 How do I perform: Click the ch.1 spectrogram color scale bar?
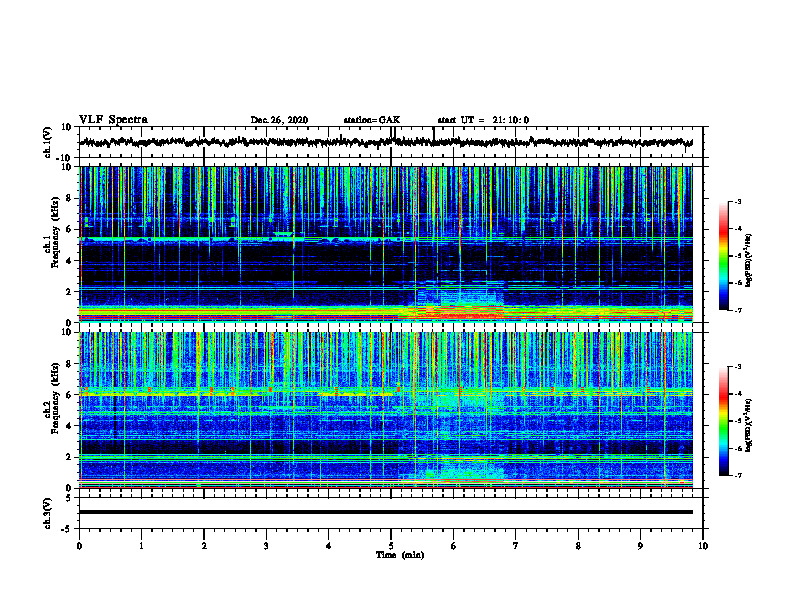pos(724,256)
